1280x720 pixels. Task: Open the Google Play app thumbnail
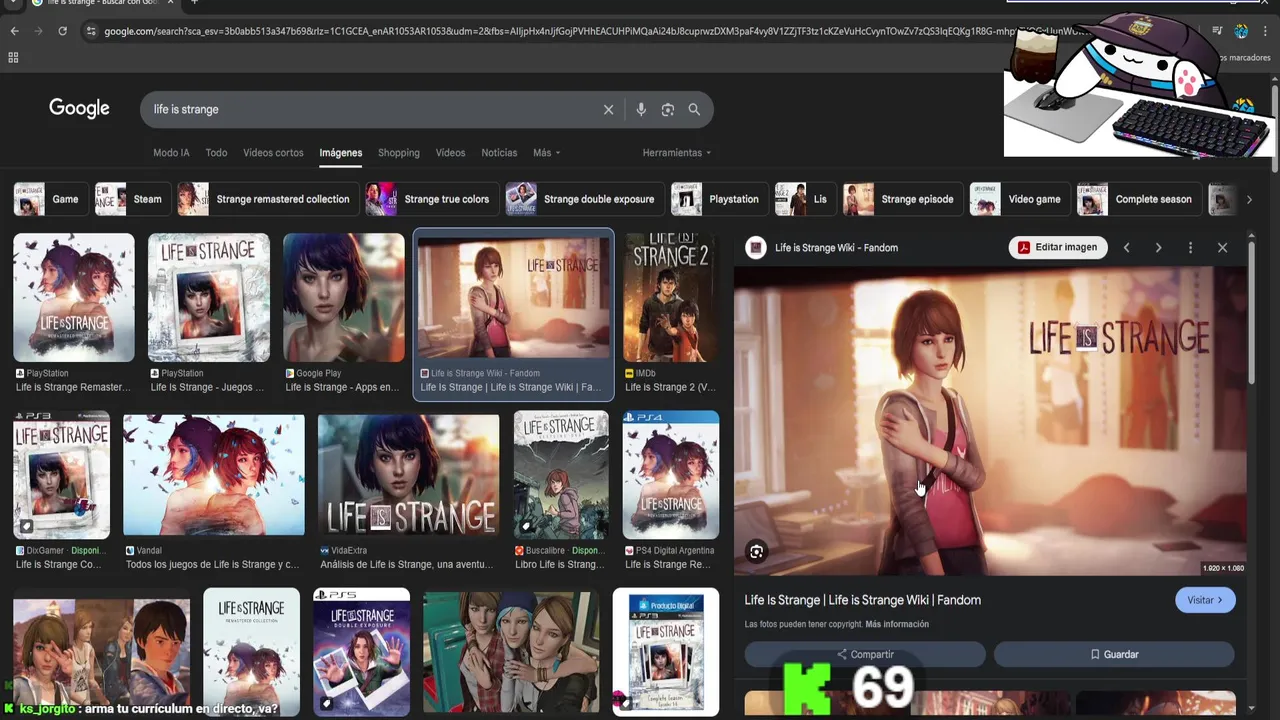[x=344, y=297]
